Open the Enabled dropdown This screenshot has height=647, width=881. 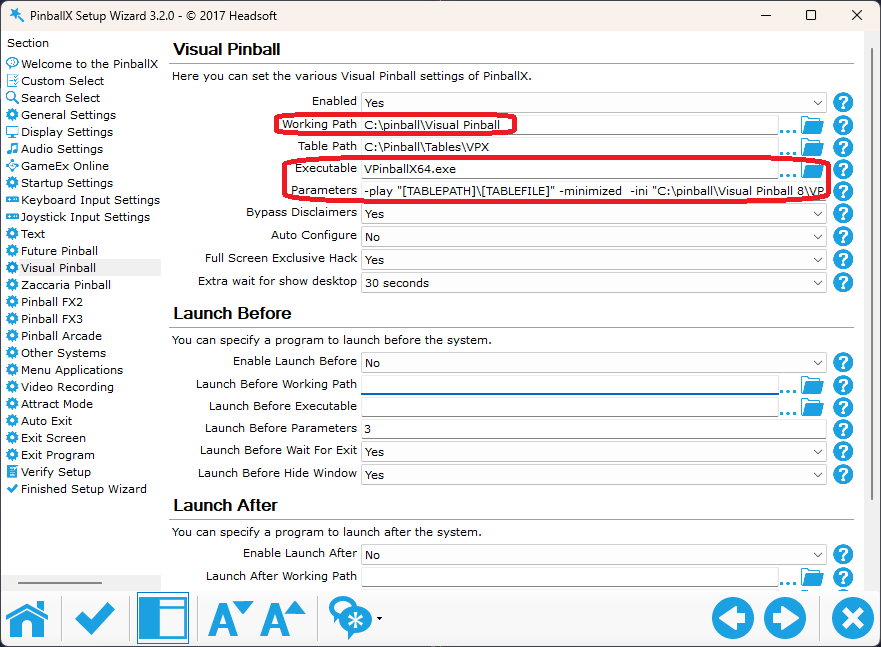(593, 103)
